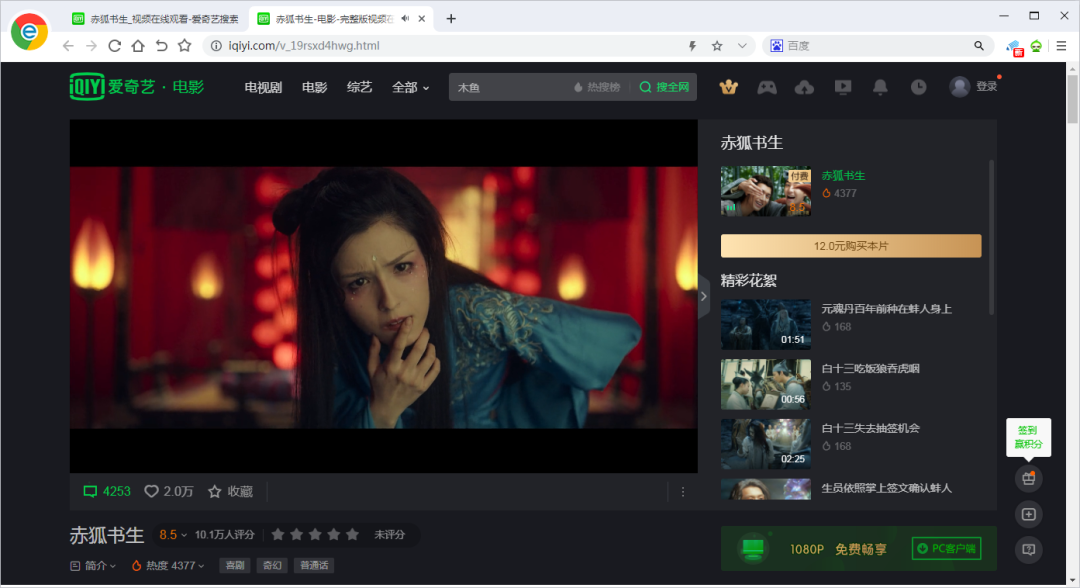Screen dimensions: 1080x588
Task: Click the Baidu search magnifier
Action: 979,45
